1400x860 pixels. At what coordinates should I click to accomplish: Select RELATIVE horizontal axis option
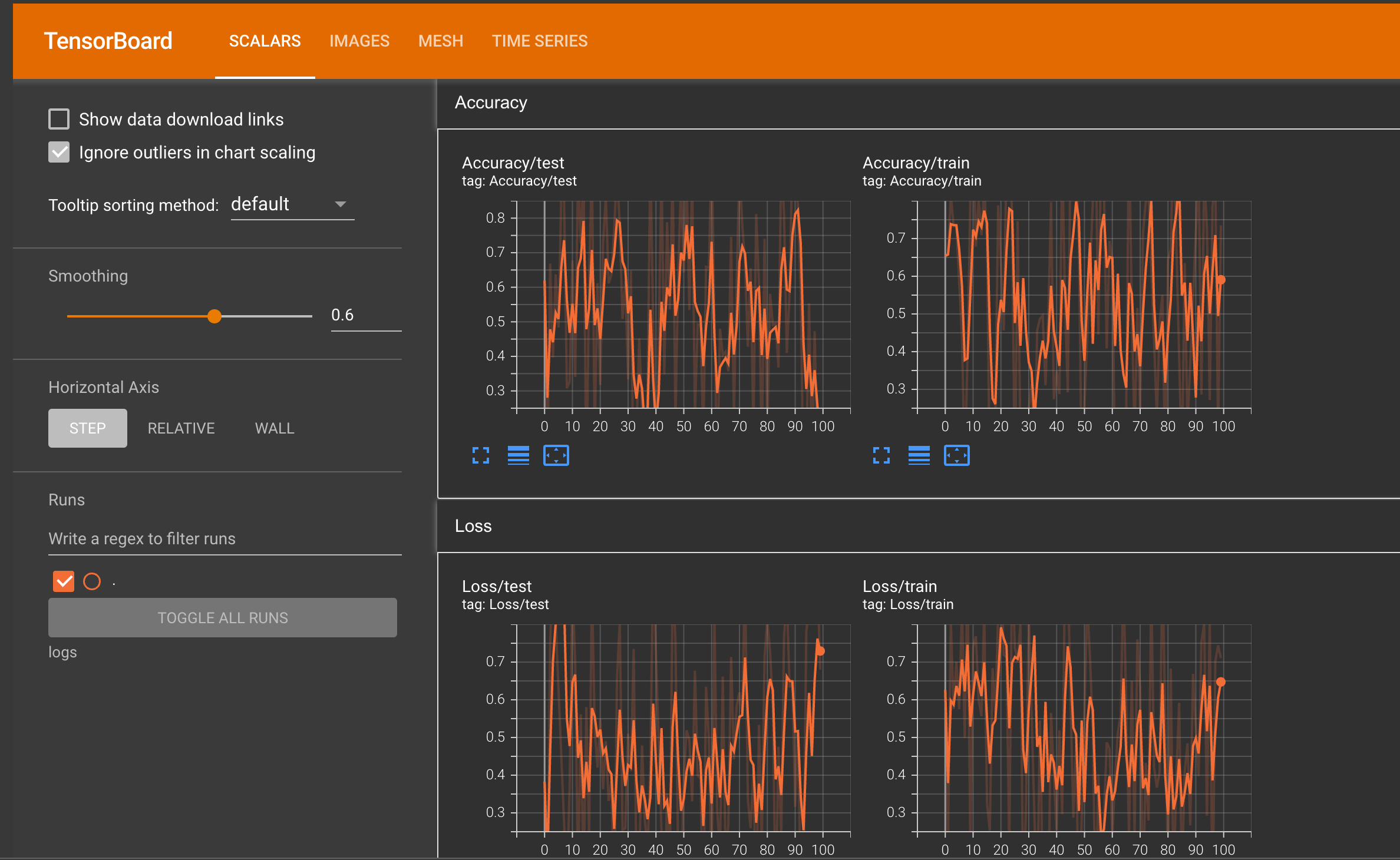point(181,428)
